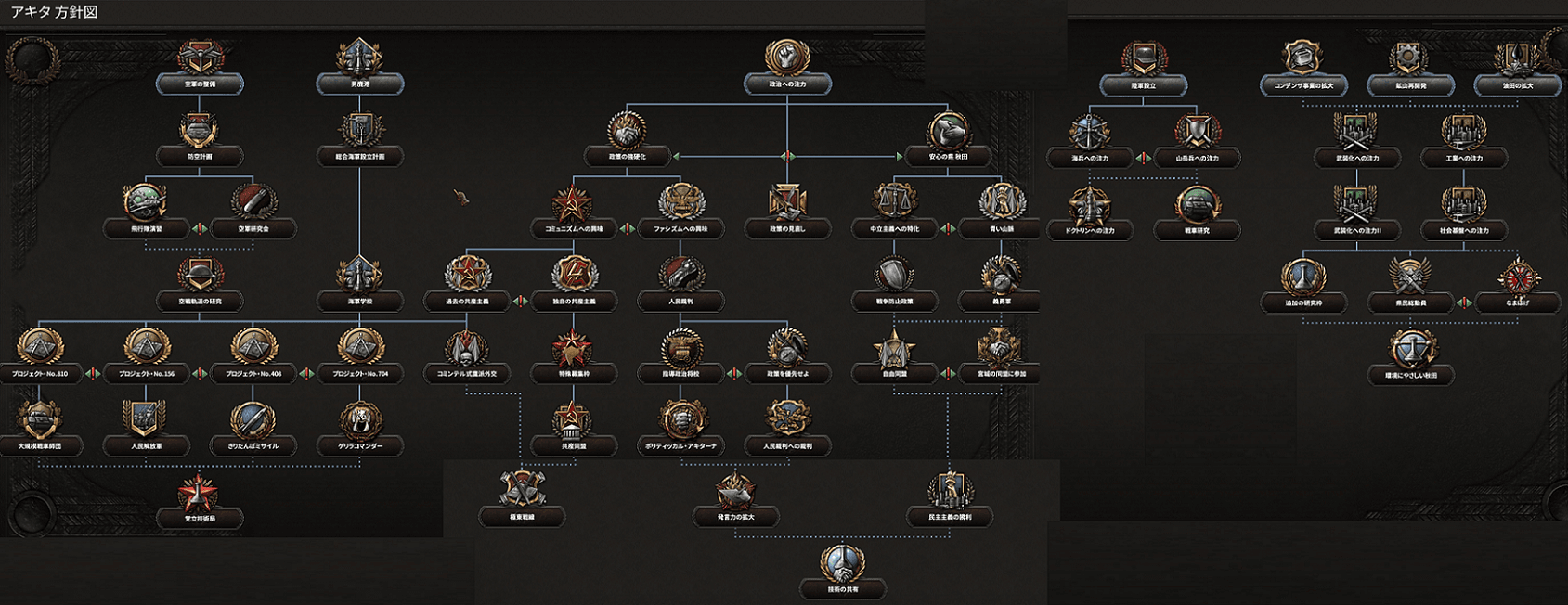Select the 自由同盟 star icon
Screen dimensions: 1568x605
click(x=894, y=348)
